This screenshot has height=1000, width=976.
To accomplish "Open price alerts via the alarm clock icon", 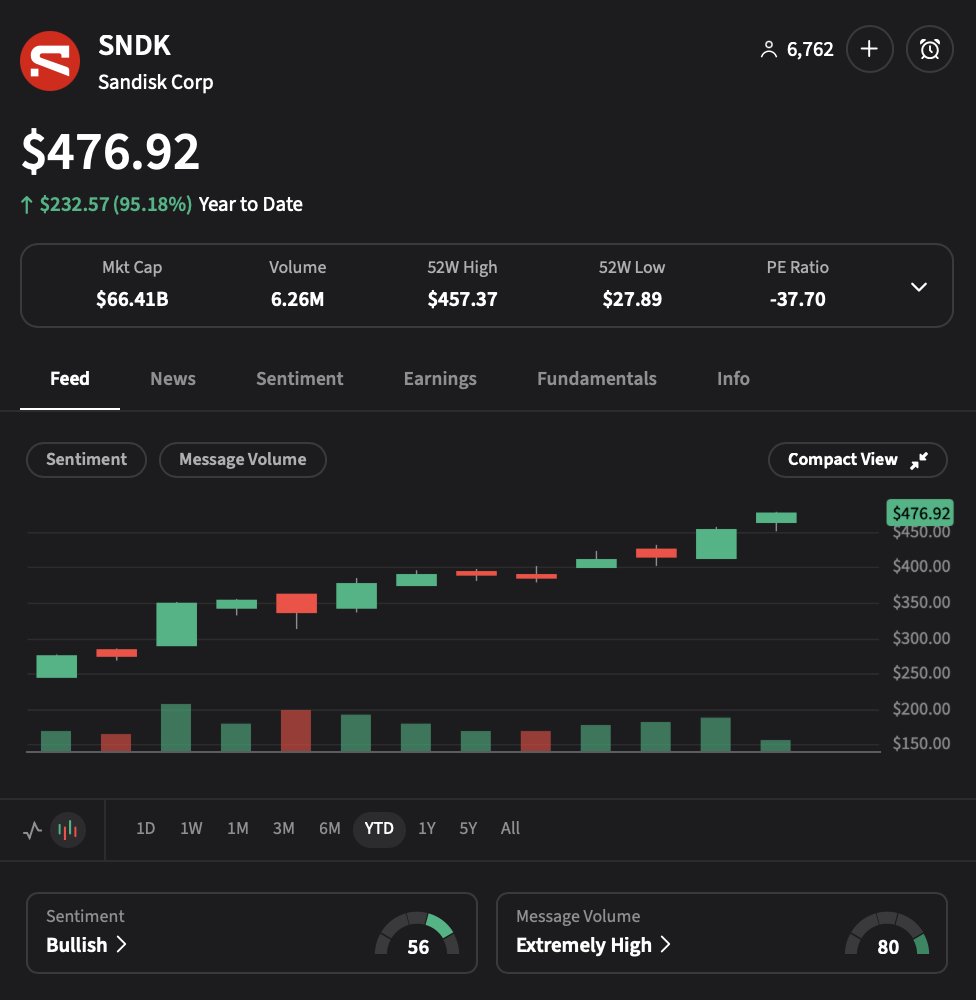I will click(x=929, y=48).
